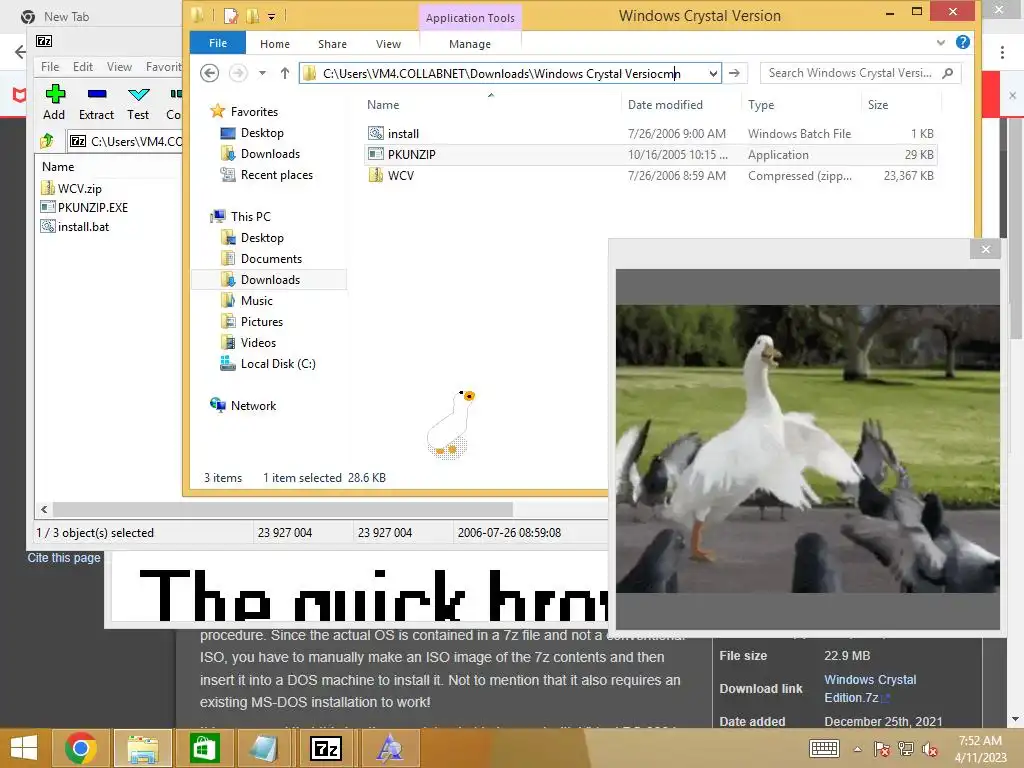Sort by Explorer Name column

(x=383, y=104)
